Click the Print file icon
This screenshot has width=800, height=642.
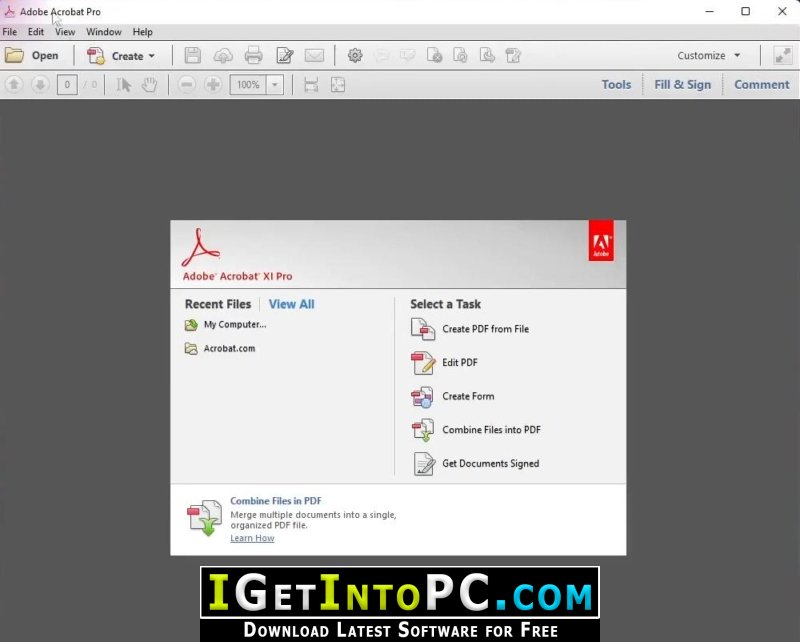click(254, 56)
